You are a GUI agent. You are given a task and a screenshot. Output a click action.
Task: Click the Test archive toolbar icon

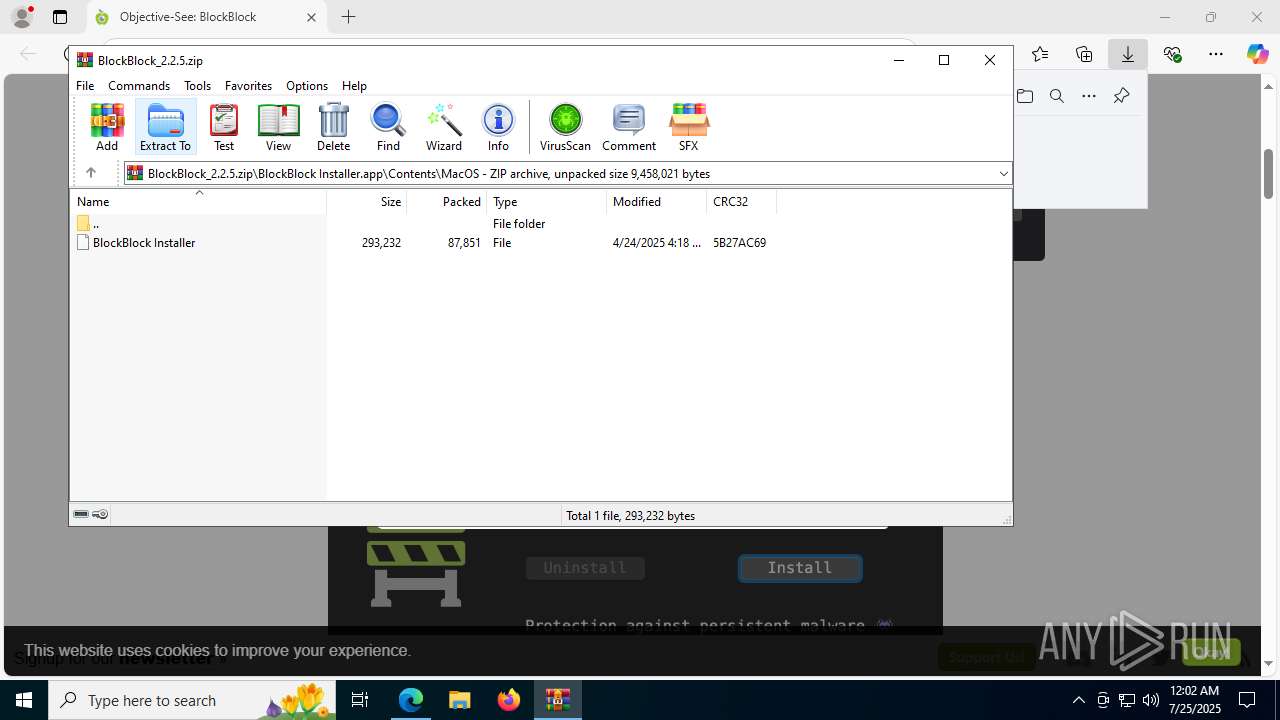(224, 127)
